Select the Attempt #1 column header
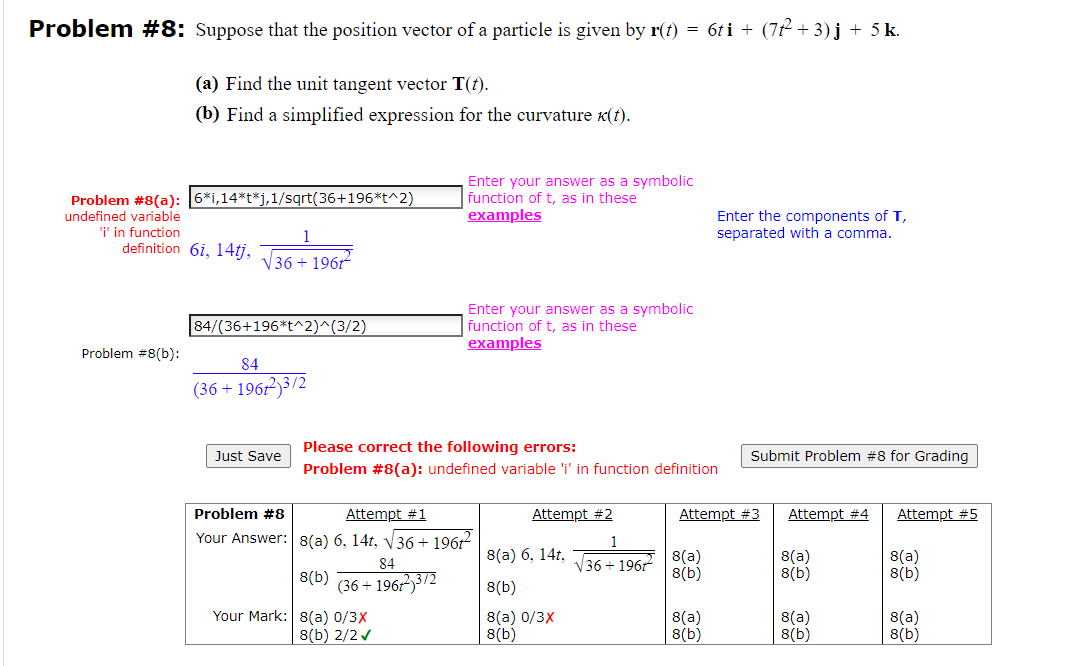The height and width of the screenshot is (666, 1068). [x=386, y=513]
